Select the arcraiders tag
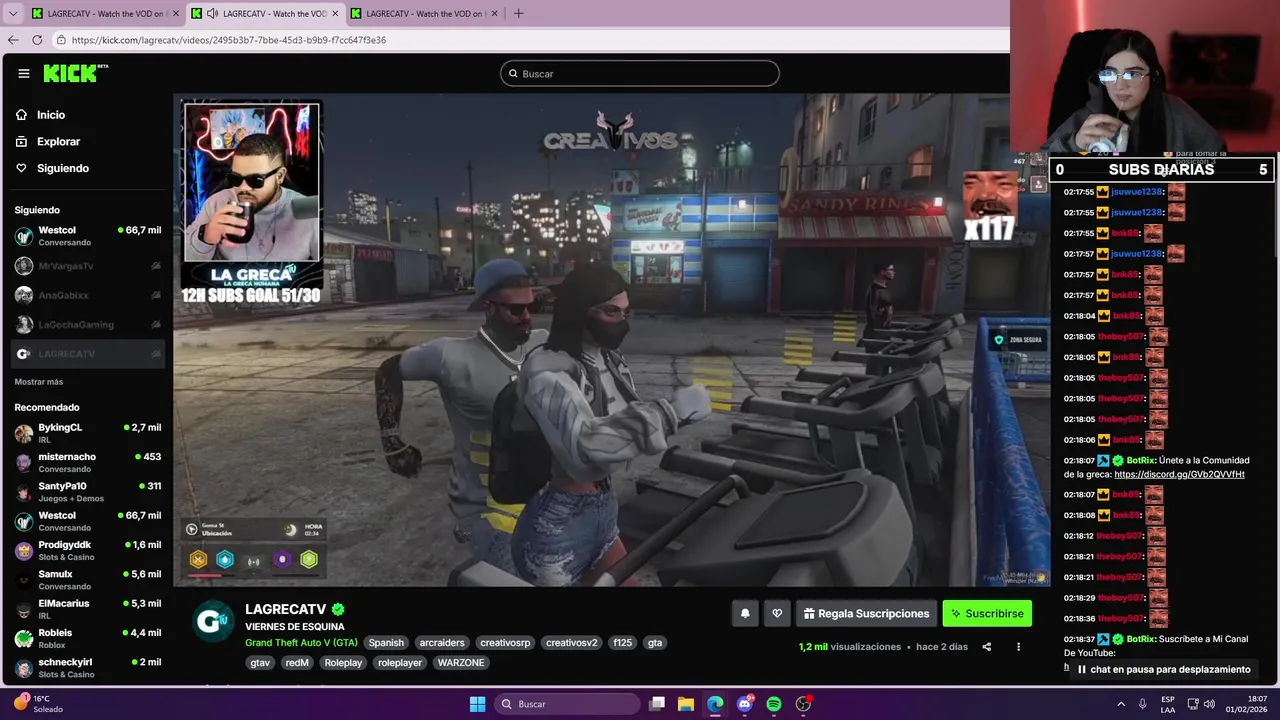This screenshot has width=1280, height=720. click(442, 643)
